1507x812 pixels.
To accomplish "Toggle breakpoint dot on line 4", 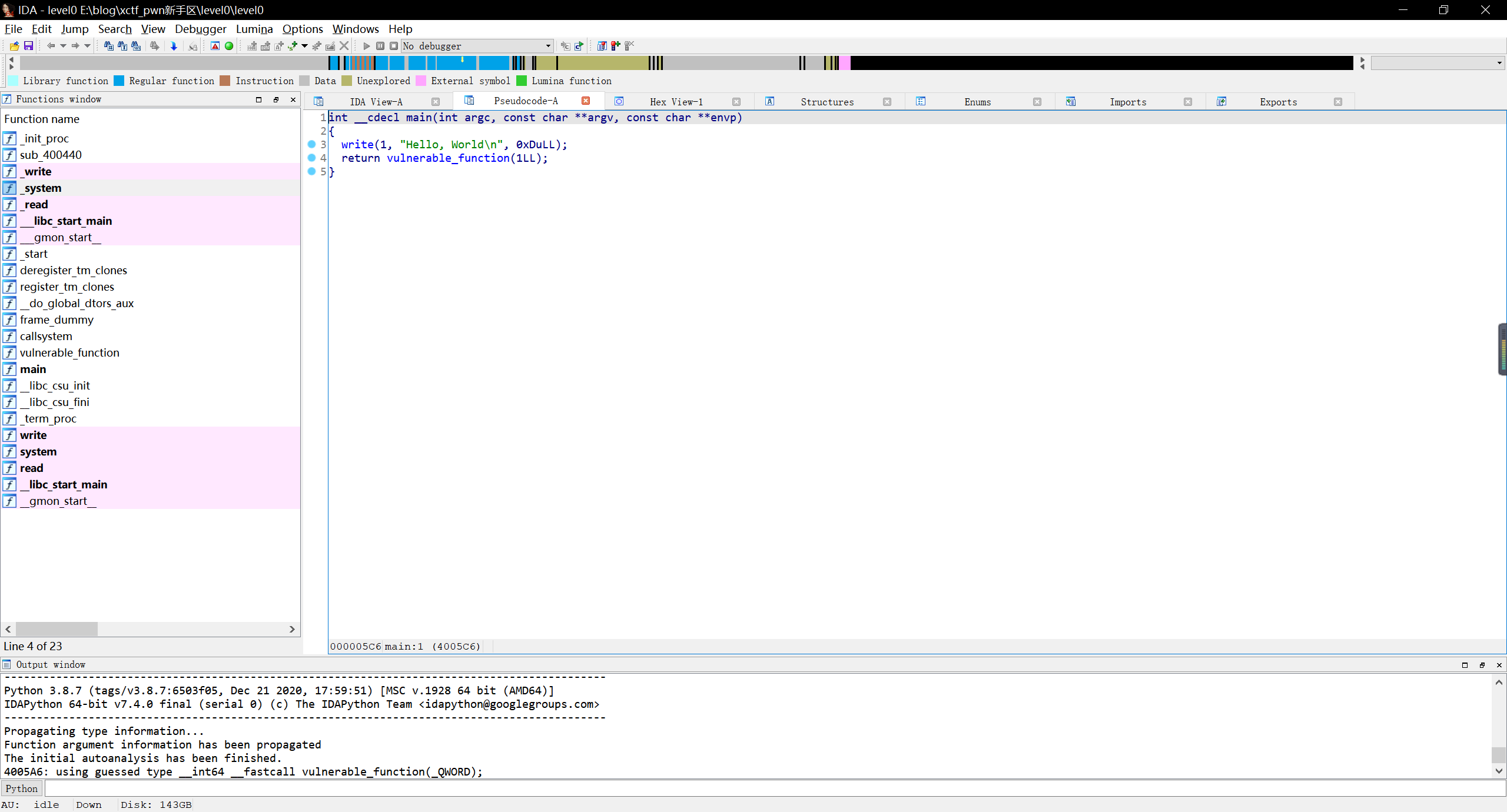I will 312,158.
